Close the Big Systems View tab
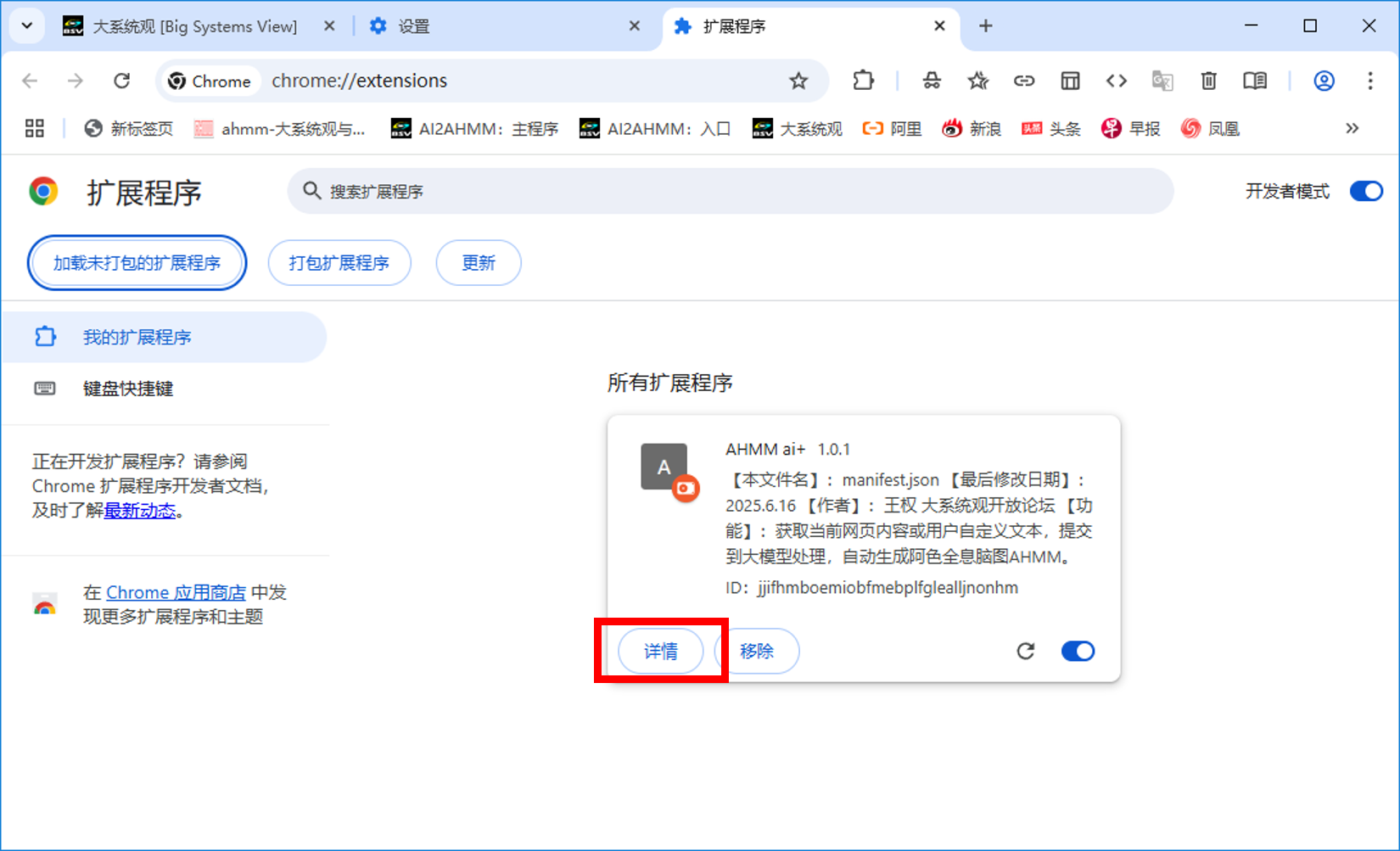Image resolution: width=1400 pixels, height=851 pixels. click(329, 26)
